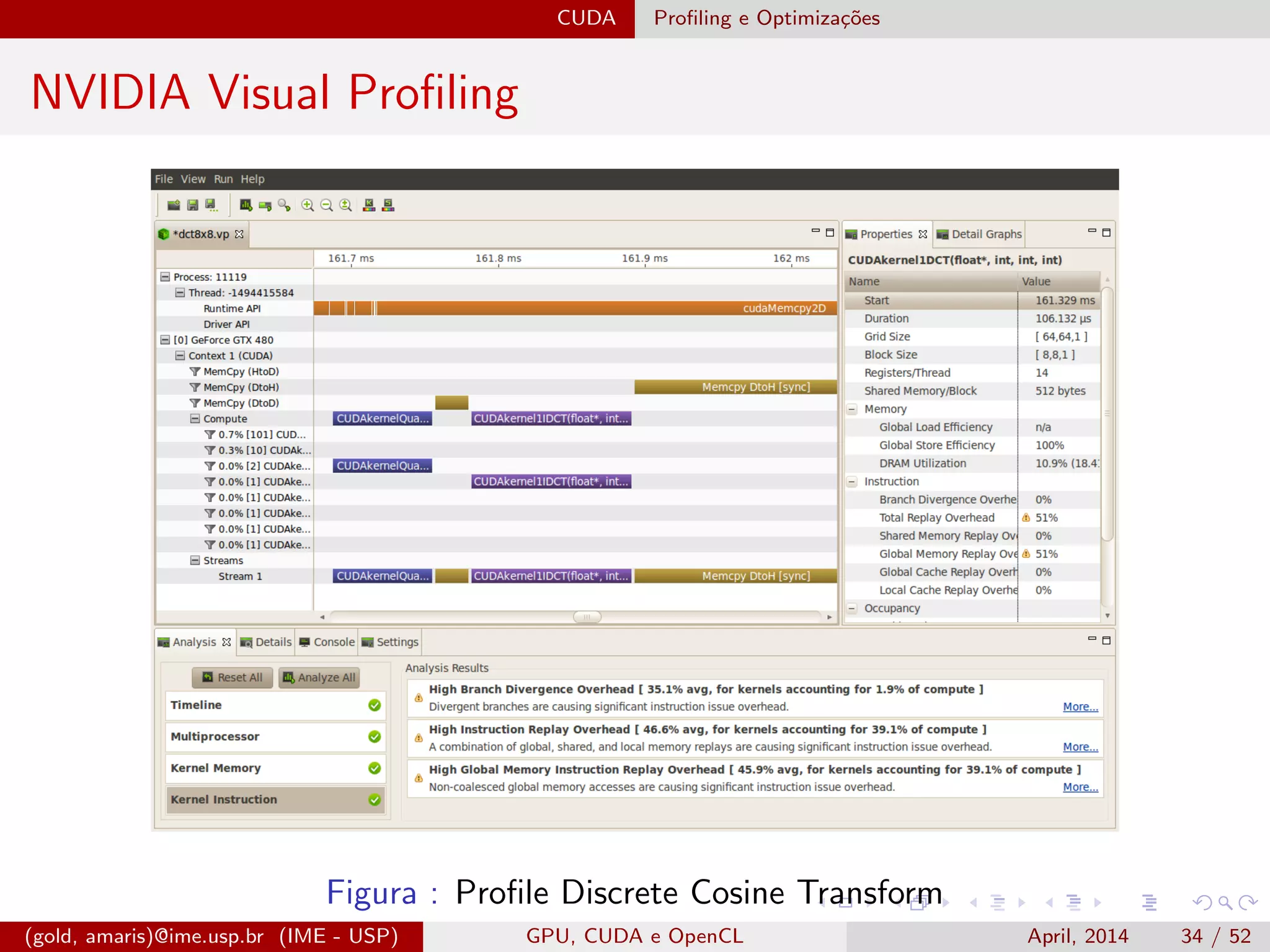Select CUDAkernel1IDCT bar in Stream 1 row
This screenshot has height=952, width=1270.
(x=551, y=576)
